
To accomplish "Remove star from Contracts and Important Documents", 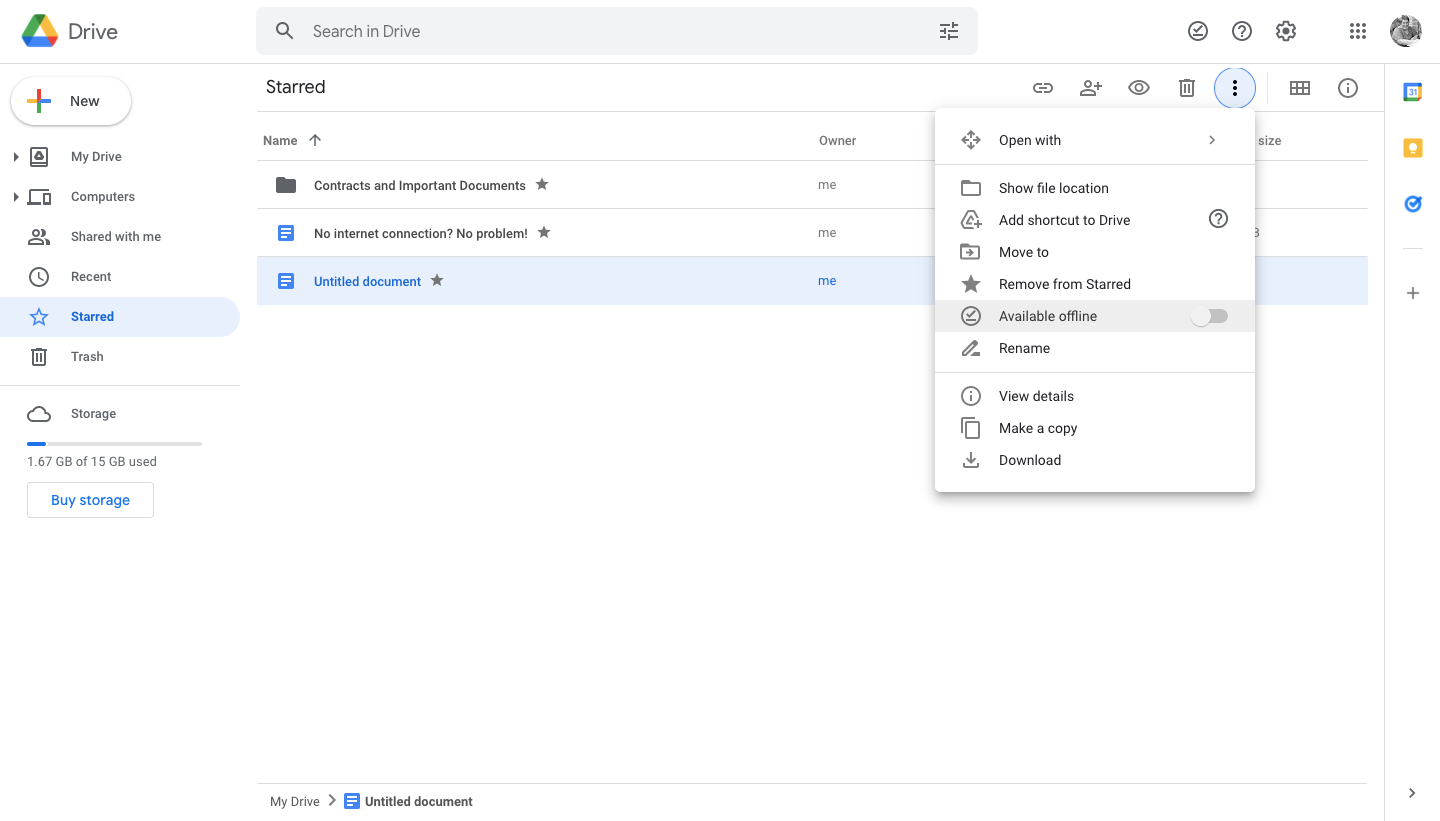I will [x=541, y=184].
